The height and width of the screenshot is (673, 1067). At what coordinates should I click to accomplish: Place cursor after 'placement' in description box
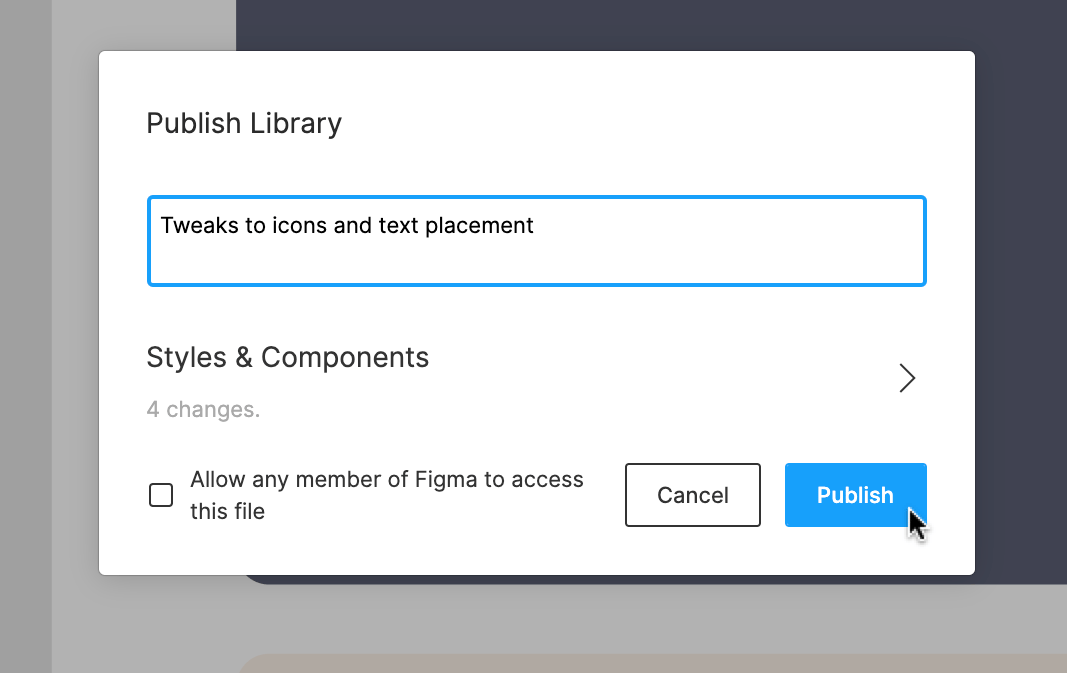(536, 226)
